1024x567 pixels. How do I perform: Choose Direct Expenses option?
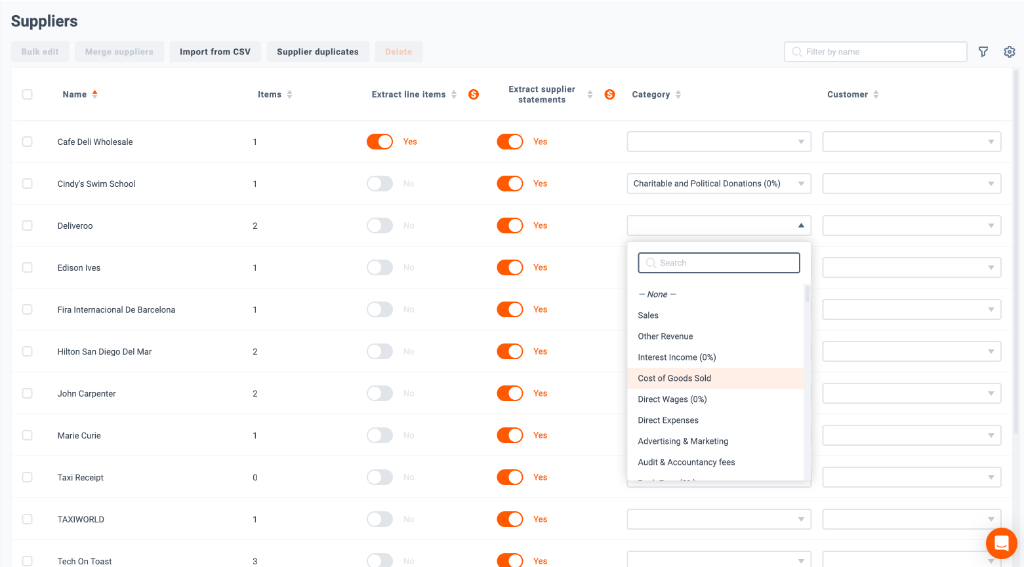click(x=716, y=420)
